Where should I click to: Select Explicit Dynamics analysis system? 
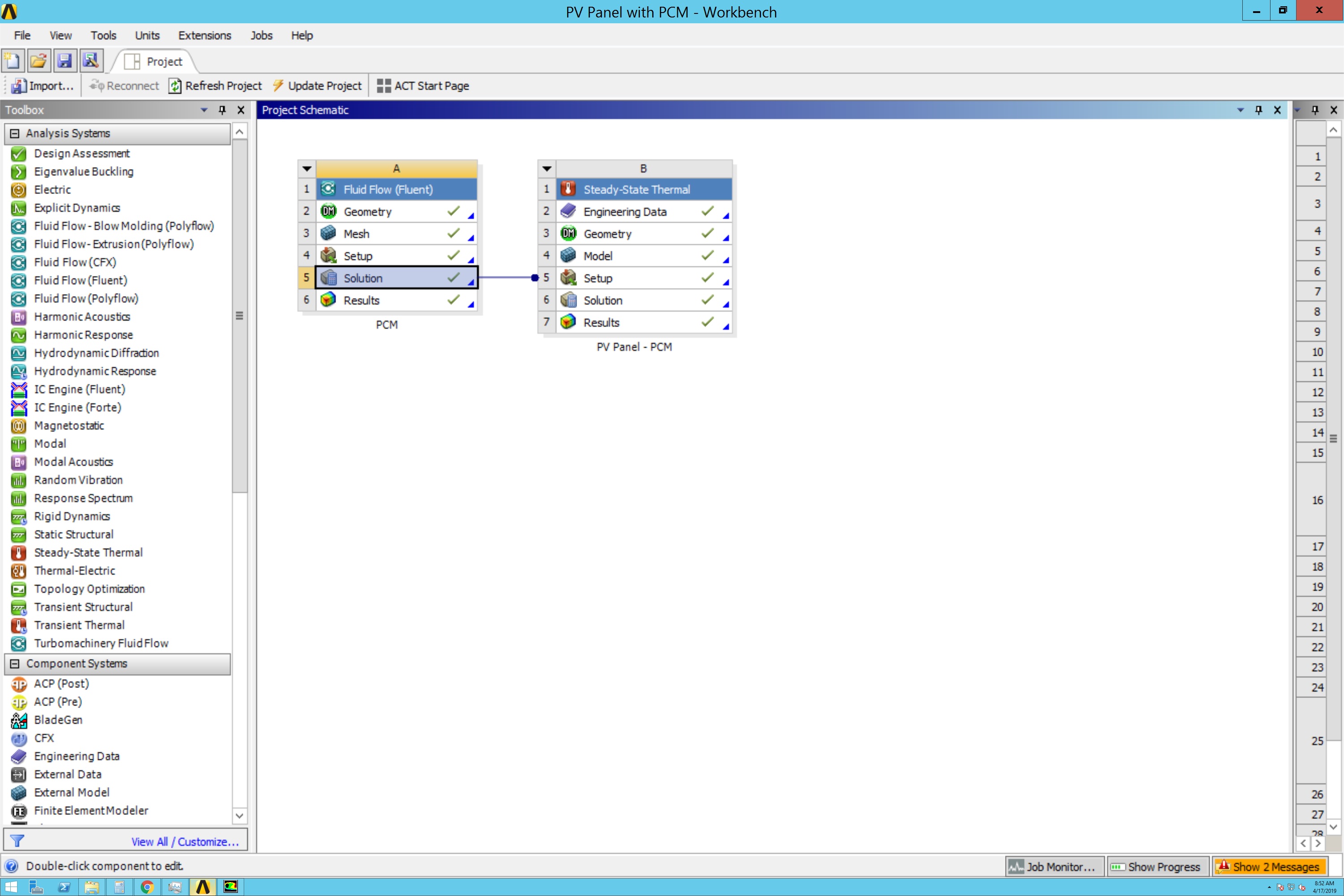(x=77, y=208)
